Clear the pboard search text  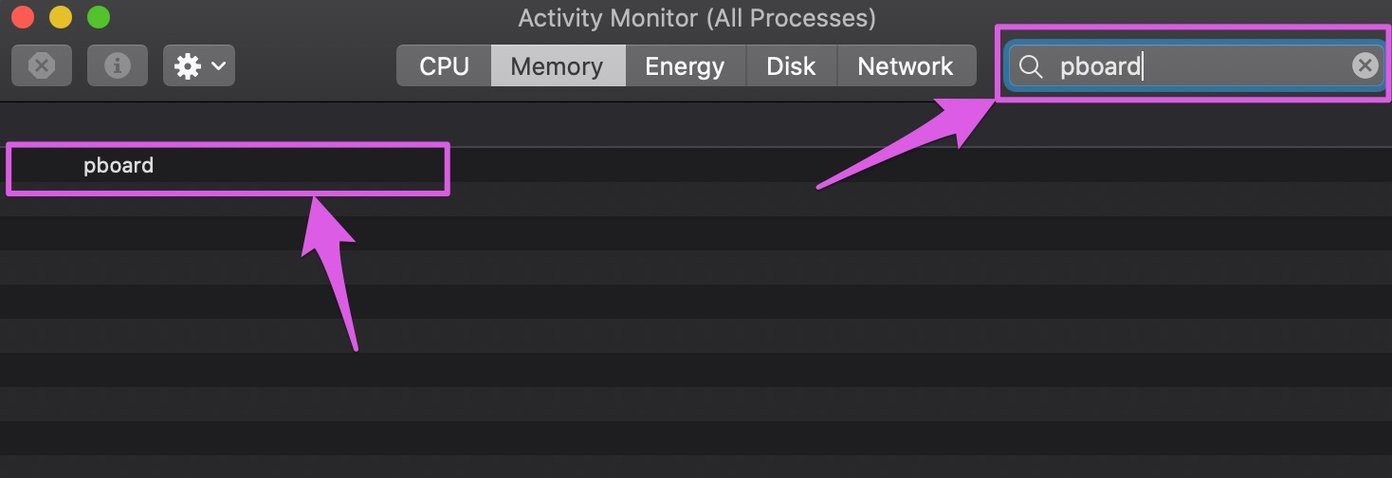tap(1365, 66)
